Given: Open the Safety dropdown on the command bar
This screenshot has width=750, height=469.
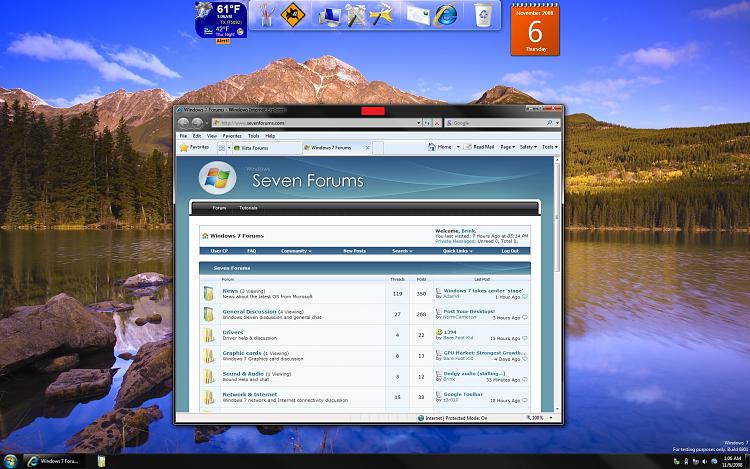Looking at the screenshot, I should [528, 147].
